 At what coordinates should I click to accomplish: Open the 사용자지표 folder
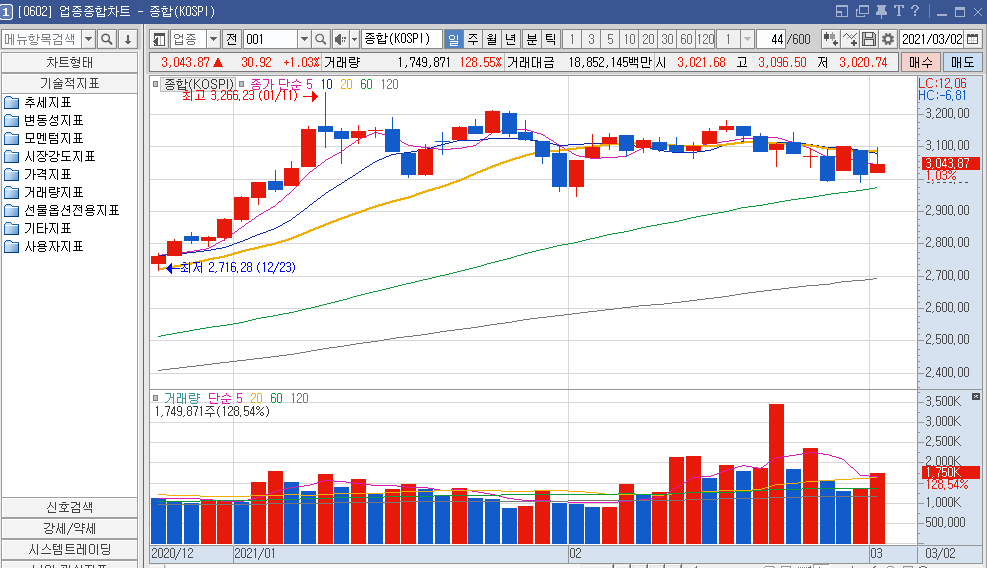[x=43, y=247]
